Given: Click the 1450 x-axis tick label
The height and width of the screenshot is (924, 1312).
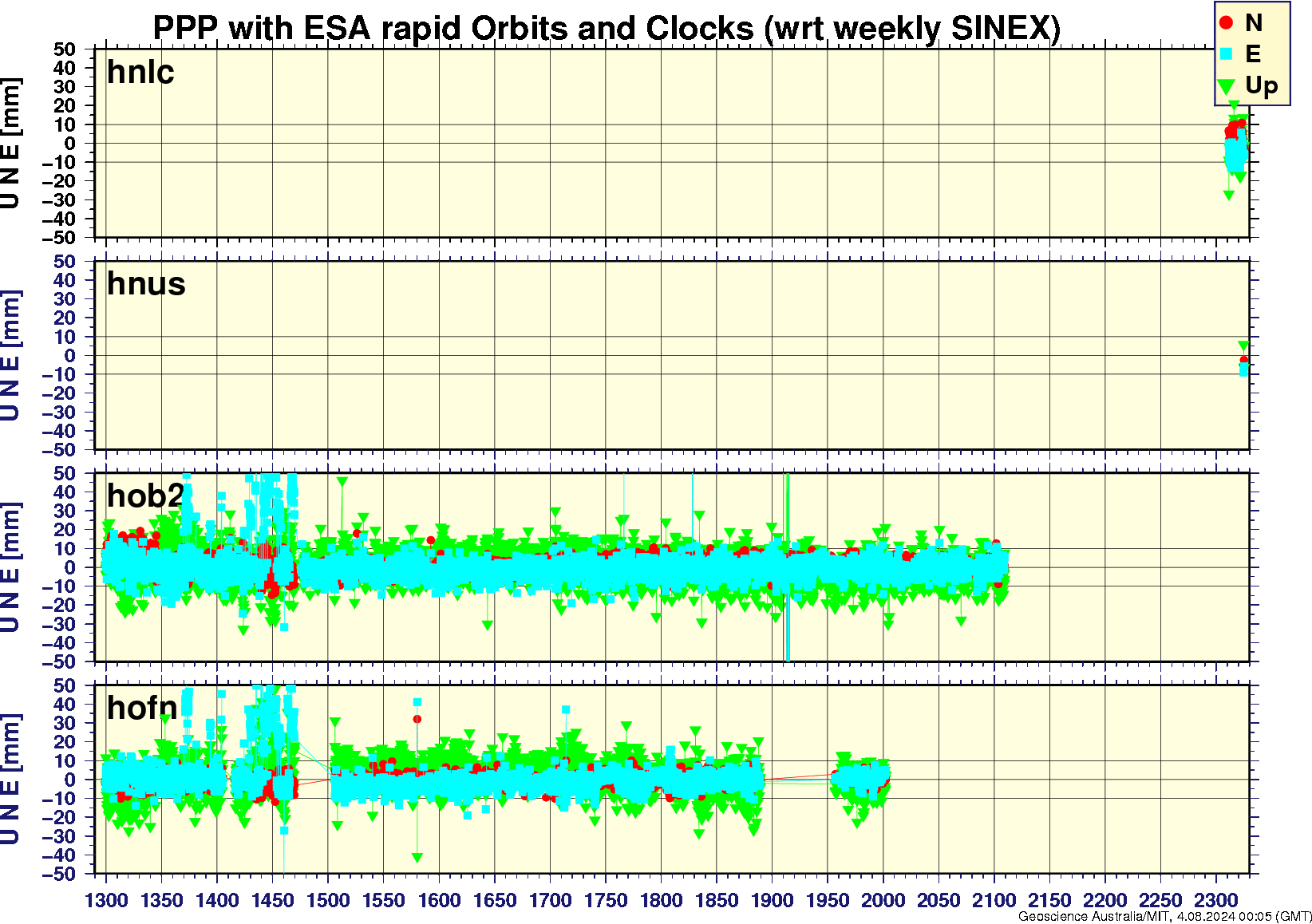Looking at the screenshot, I should 273,900.
